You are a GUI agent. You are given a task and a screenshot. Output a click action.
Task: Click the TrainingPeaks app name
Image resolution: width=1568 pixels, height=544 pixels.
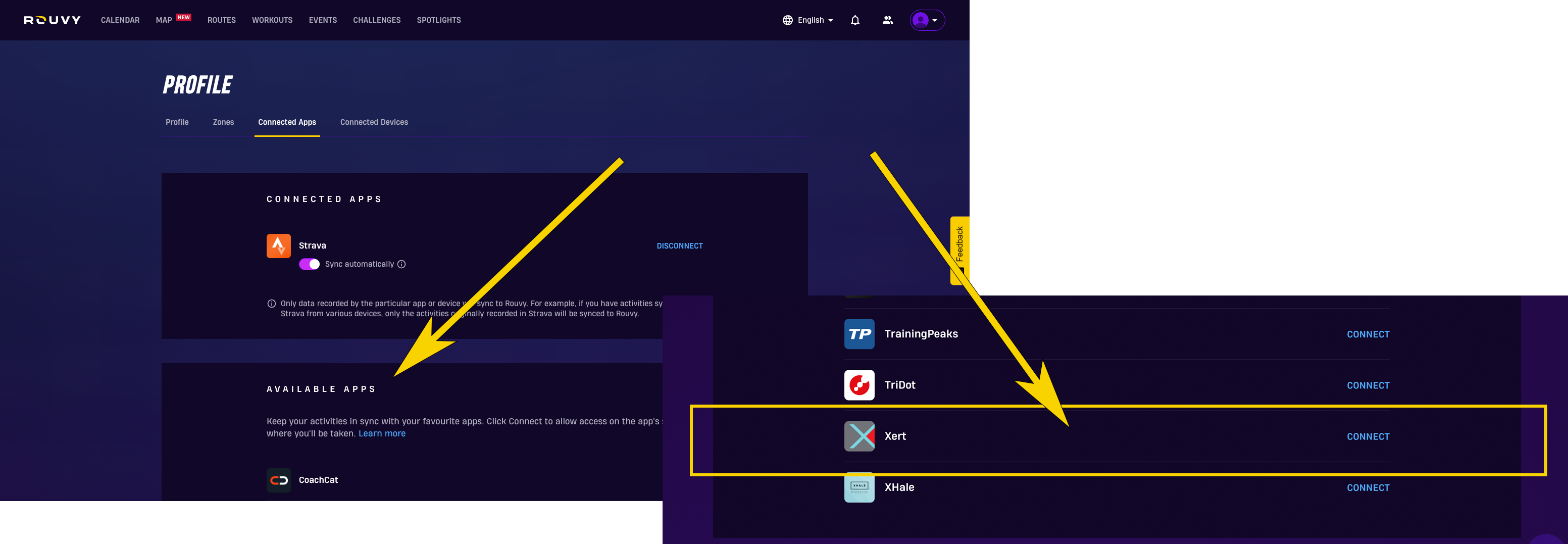(x=921, y=333)
